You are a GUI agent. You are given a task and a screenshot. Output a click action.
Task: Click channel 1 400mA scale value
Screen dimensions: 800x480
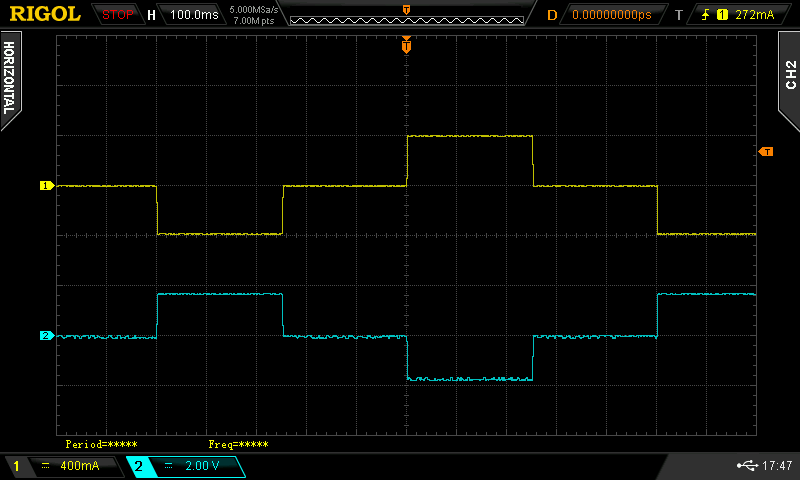click(x=80, y=466)
